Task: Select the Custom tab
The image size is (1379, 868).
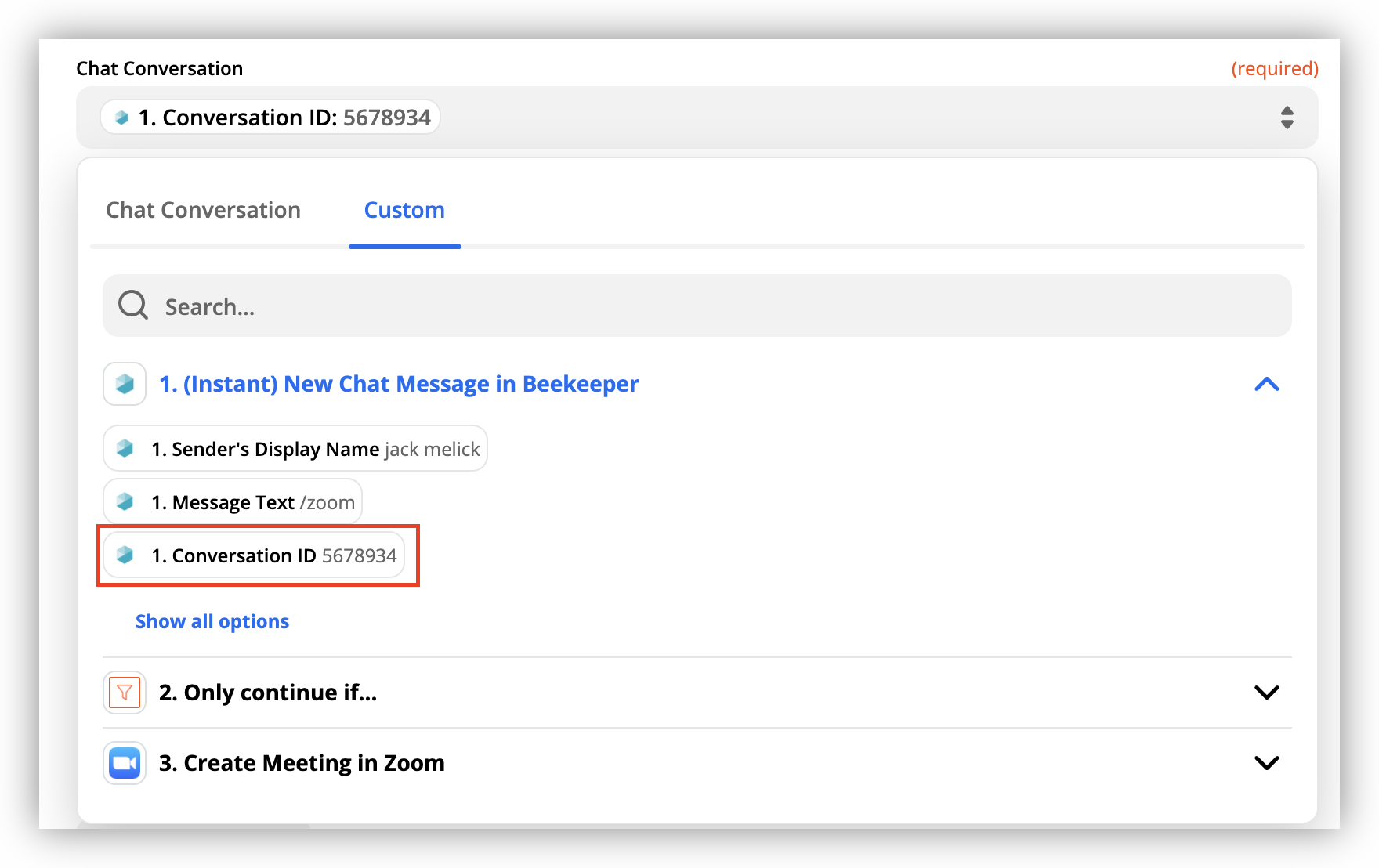Action: [404, 210]
